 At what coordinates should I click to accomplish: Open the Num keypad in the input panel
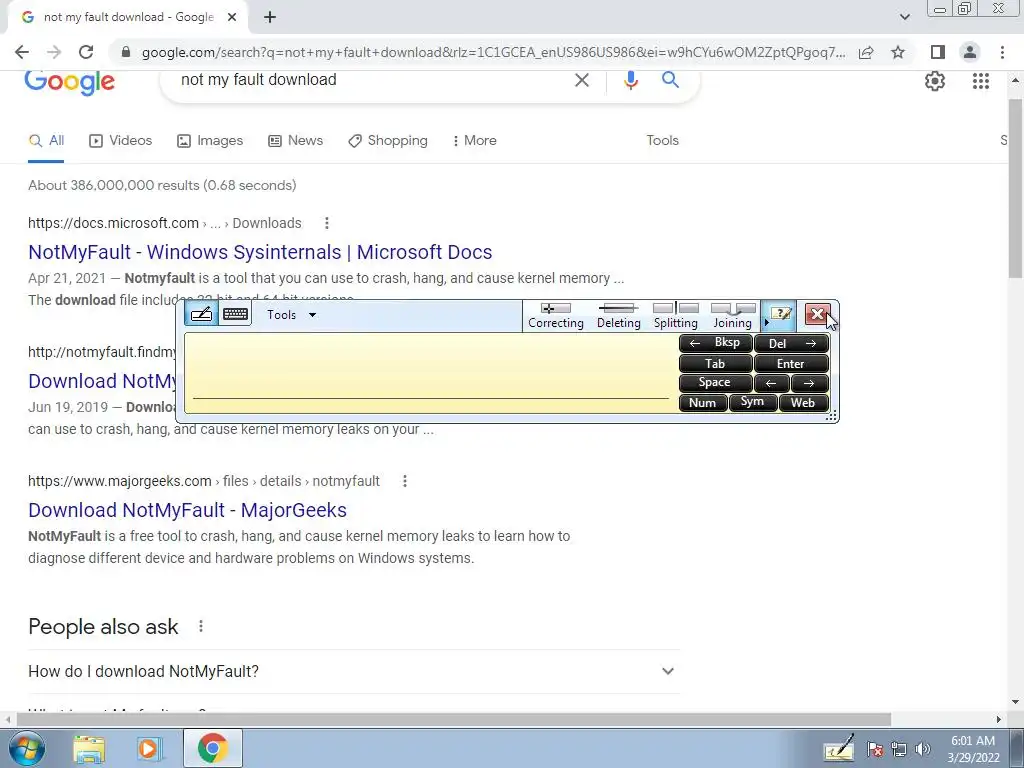pyautogui.click(x=703, y=402)
